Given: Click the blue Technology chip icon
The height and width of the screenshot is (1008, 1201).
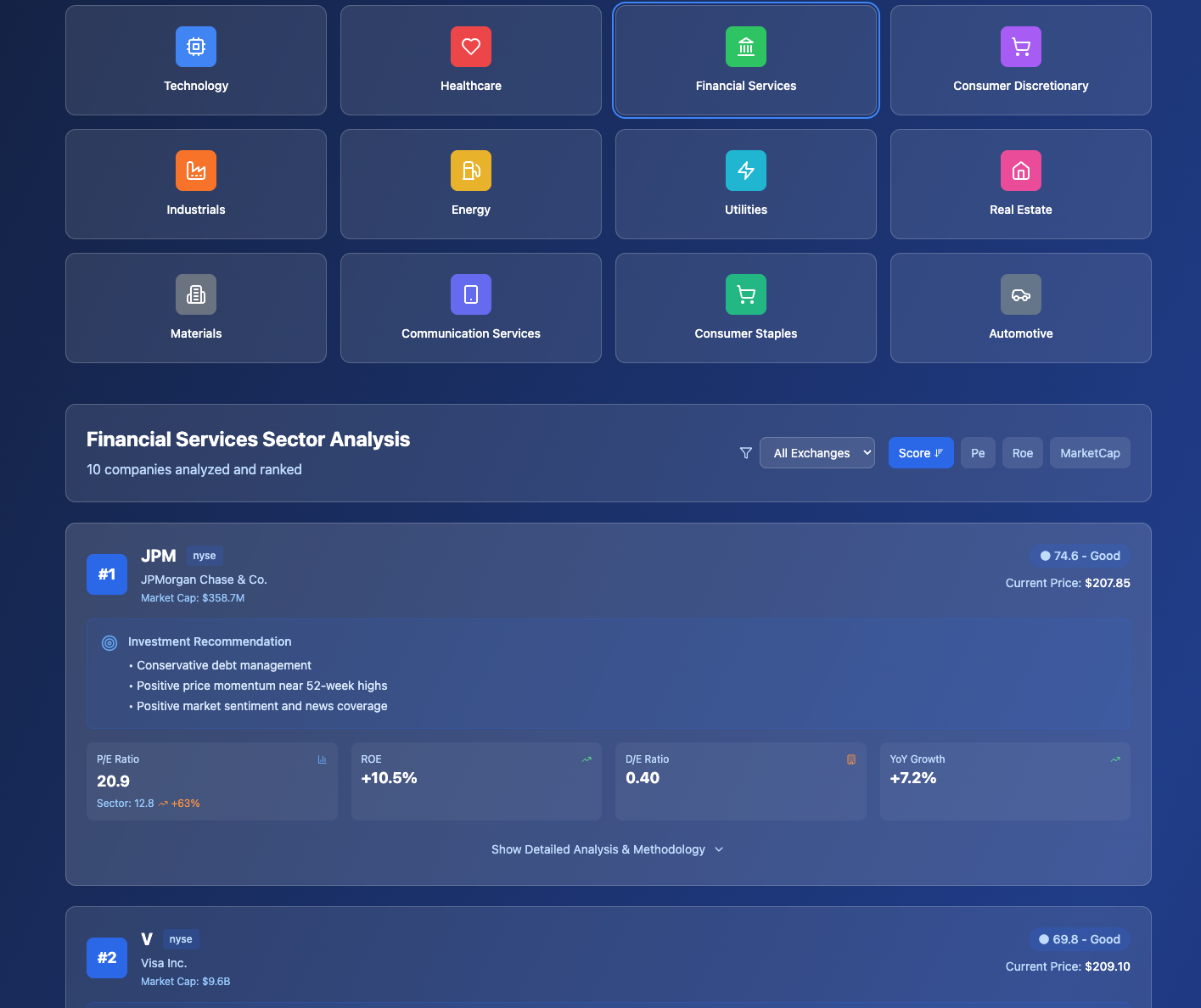Looking at the screenshot, I should [196, 47].
